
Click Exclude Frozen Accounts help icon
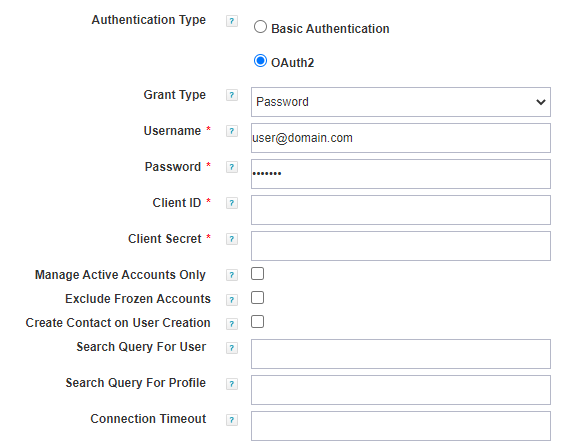click(232, 299)
